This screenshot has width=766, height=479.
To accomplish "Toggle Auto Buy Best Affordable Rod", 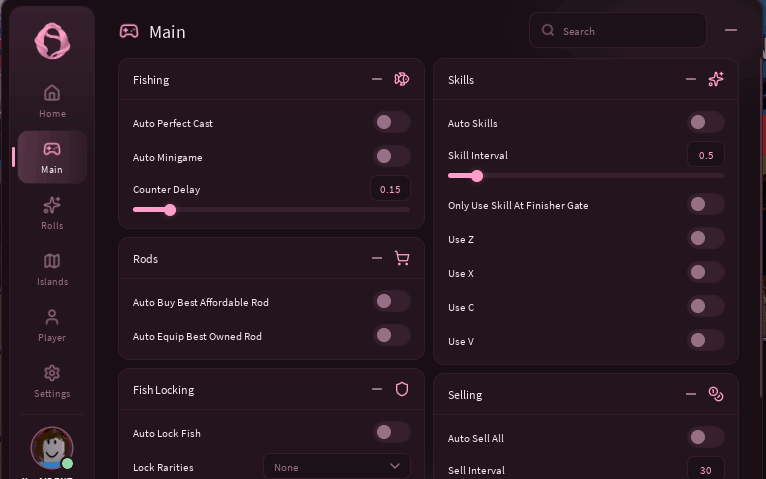I will pyautogui.click(x=392, y=301).
